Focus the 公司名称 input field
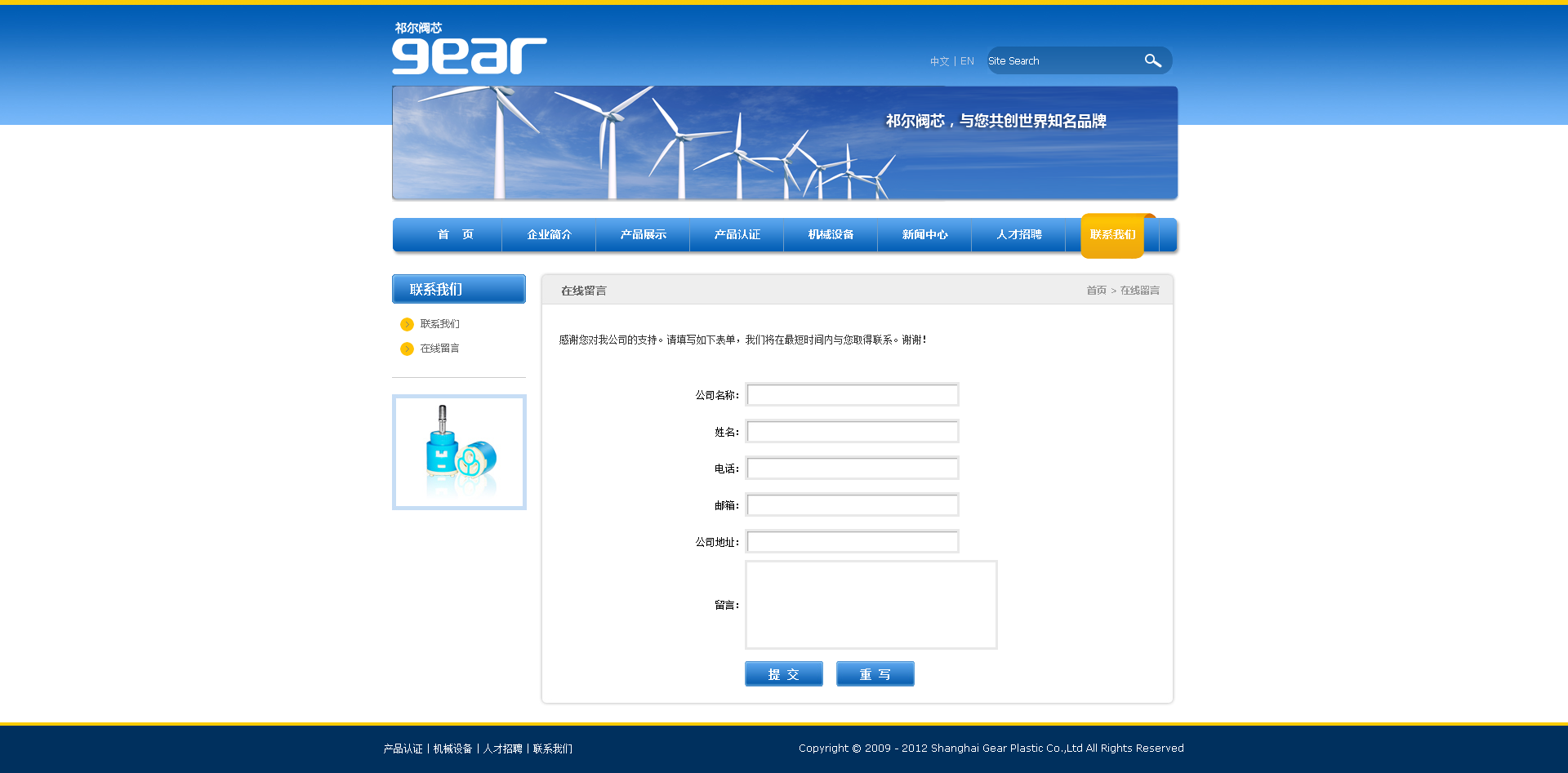This screenshot has height=773, width=1568. 852,395
